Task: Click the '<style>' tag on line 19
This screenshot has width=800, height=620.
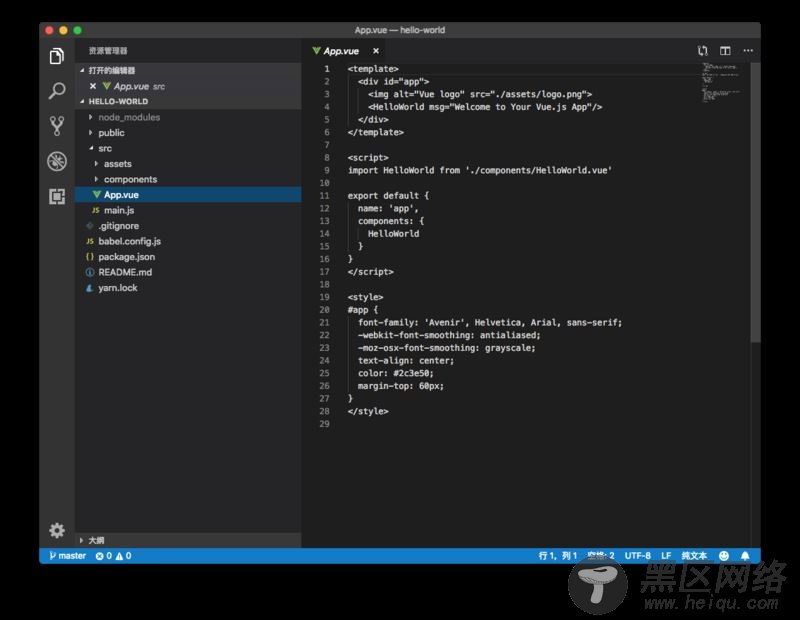Action: pyautogui.click(x=365, y=297)
